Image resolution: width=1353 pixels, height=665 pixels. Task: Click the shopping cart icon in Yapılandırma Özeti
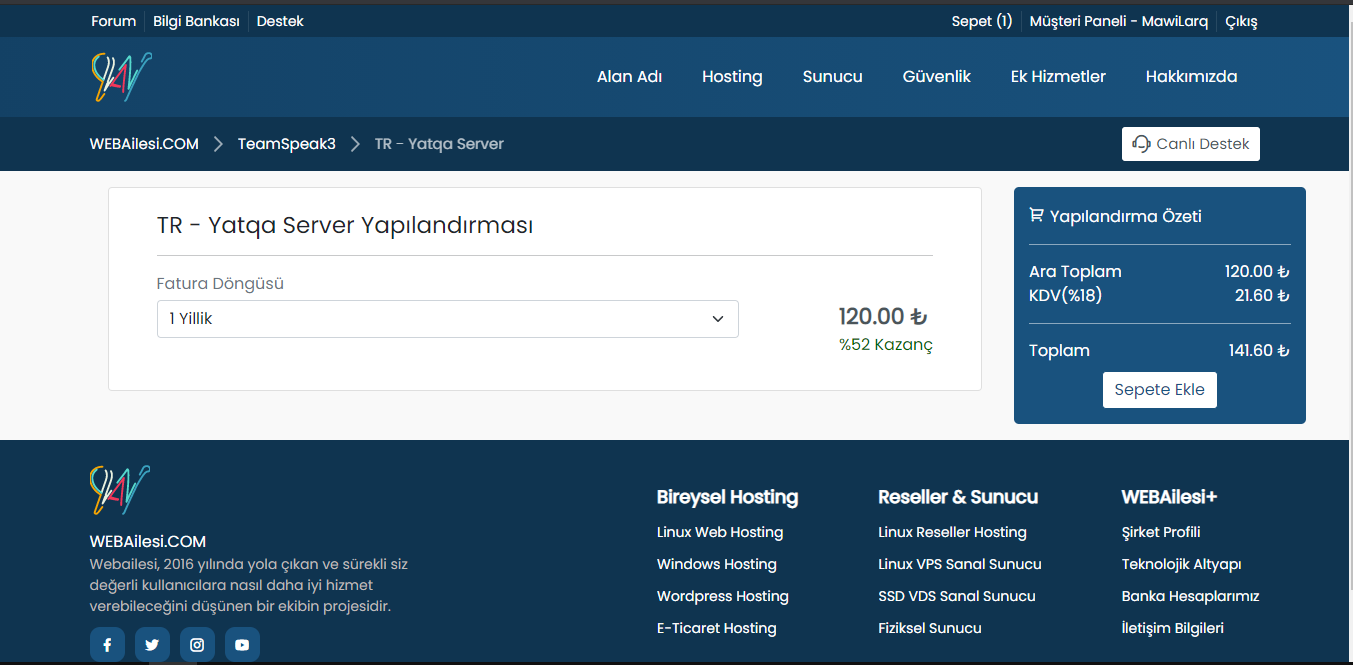pyautogui.click(x=1036, y=215)
